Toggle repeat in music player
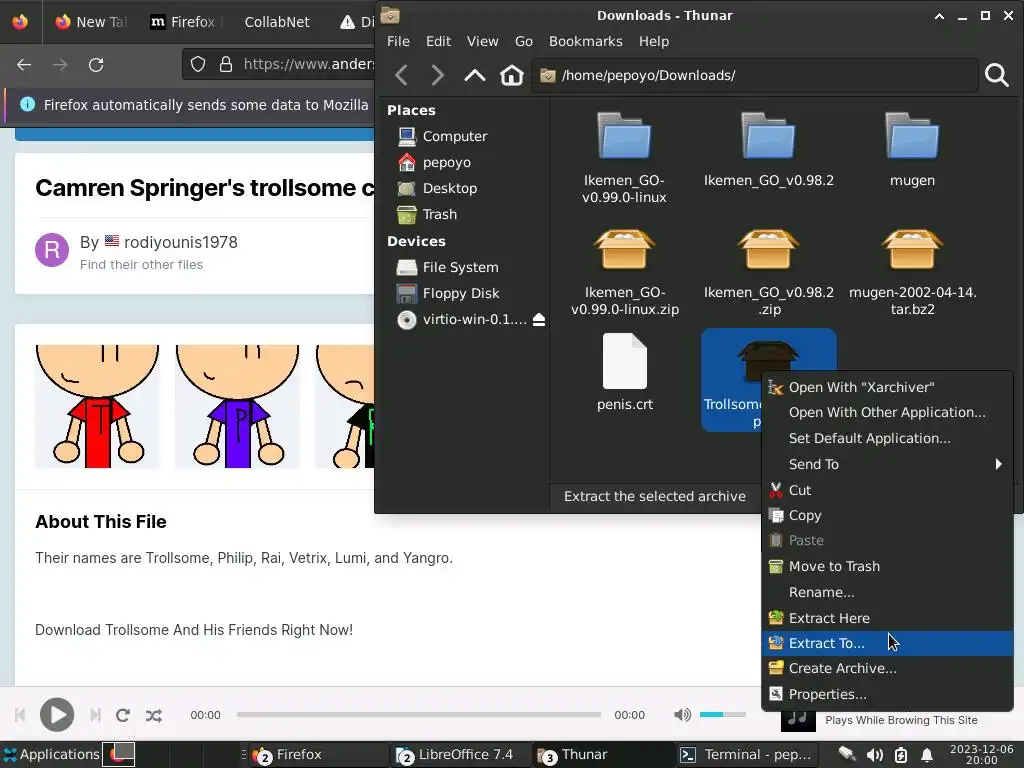Image resolution: width=1024 pixels, height=768 pixels. click(x=123, y=715)
